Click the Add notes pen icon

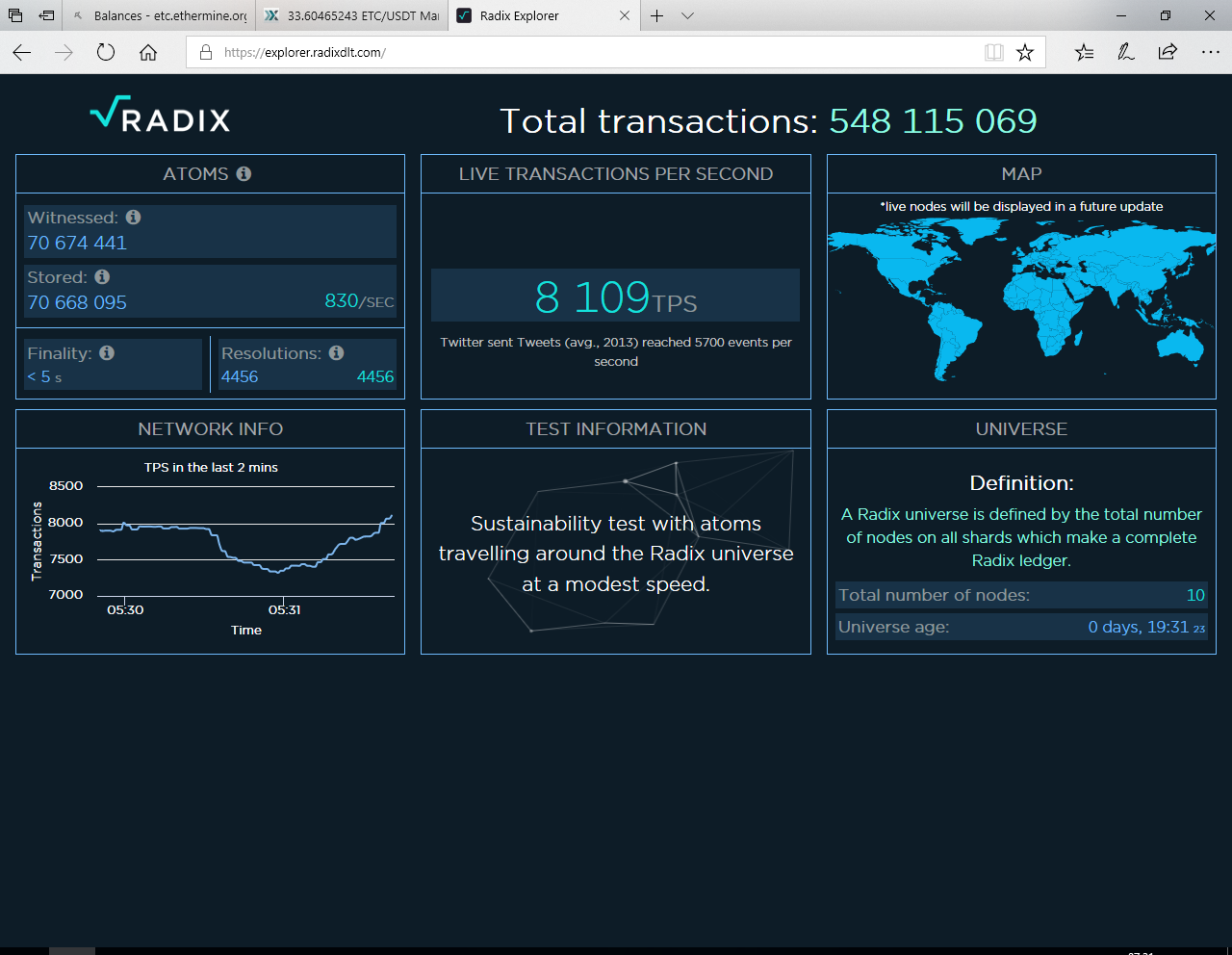[1126, 52]
